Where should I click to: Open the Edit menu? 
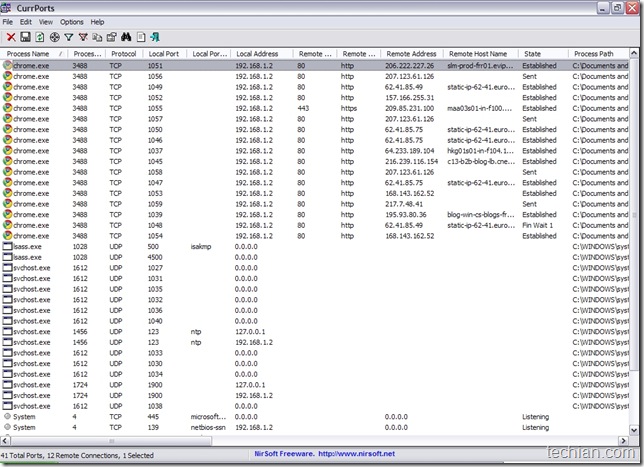pyautogui.click(x=25, y=22)
